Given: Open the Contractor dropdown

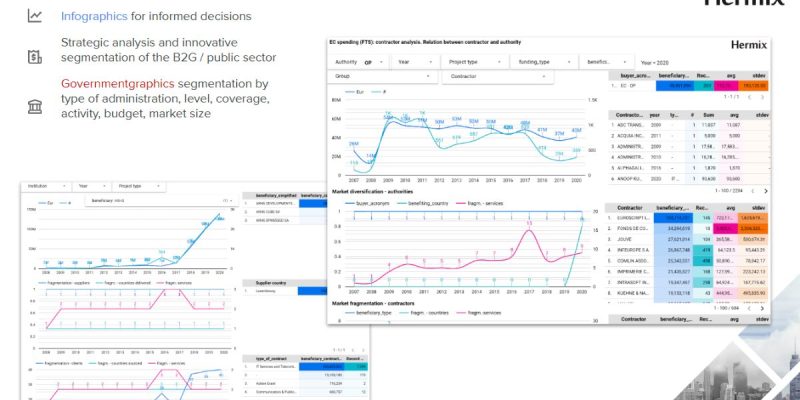Looking at the screenshot, I should tap(498, 77).
